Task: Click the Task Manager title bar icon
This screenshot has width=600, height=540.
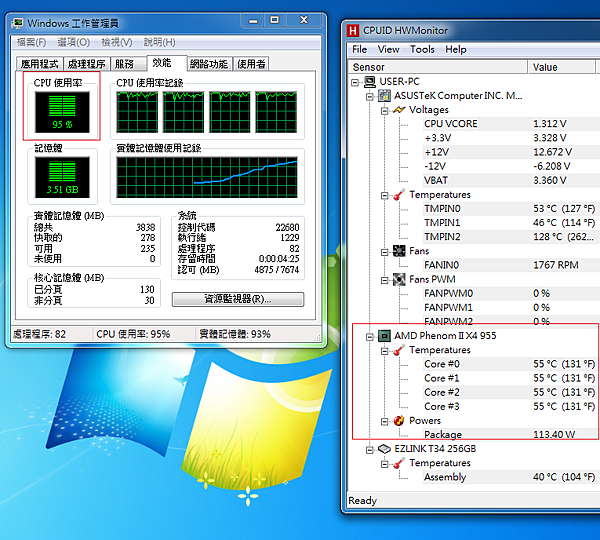Action: coord(17,24)
